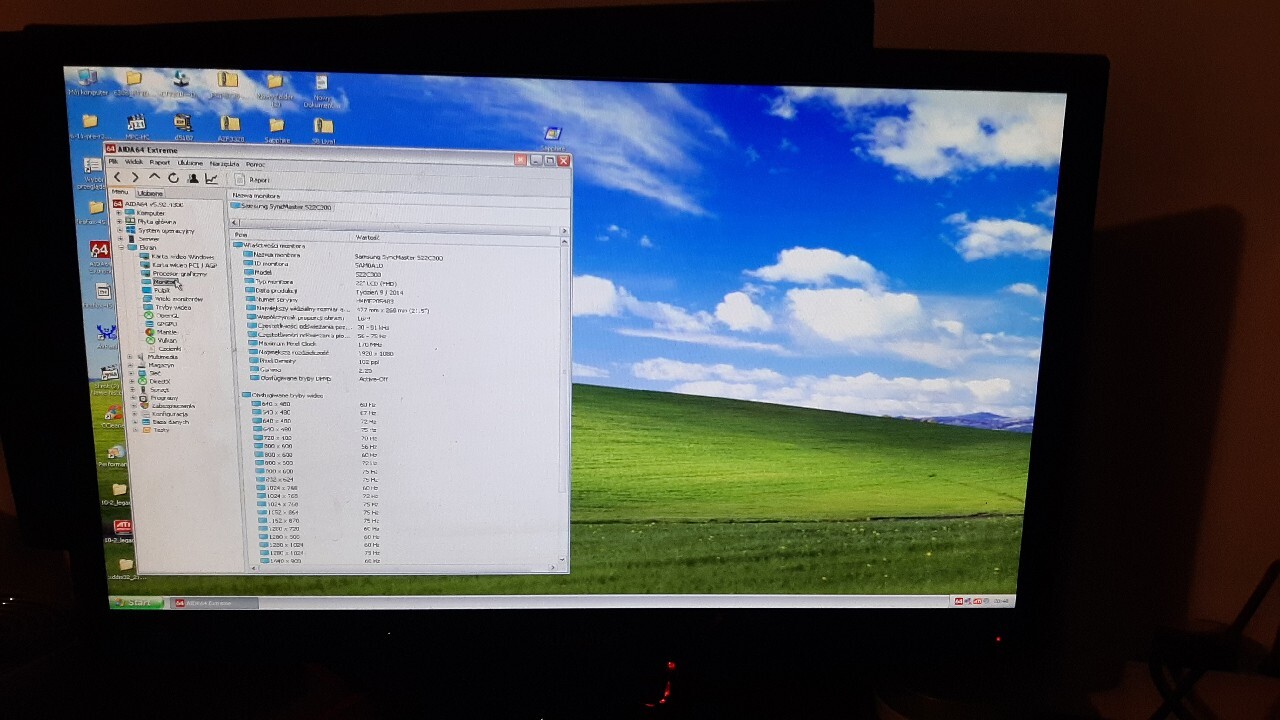This screenshot has width=1280, height=720.
Task: Collapse the Ekran tree node
Action: coord(120,247)
